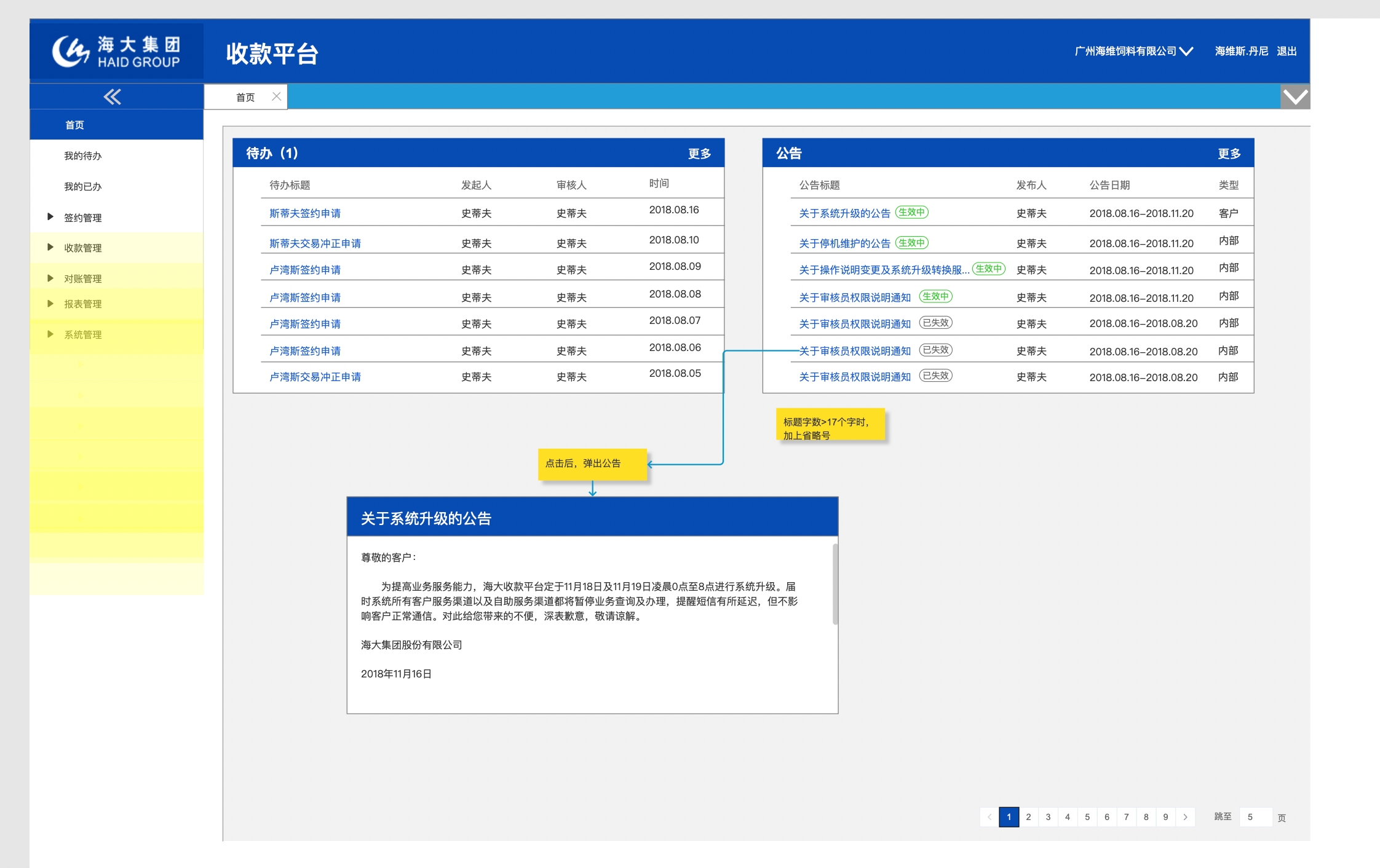
Task: Click the popup title 关于系统升级的公告
Action: [426, 518]
